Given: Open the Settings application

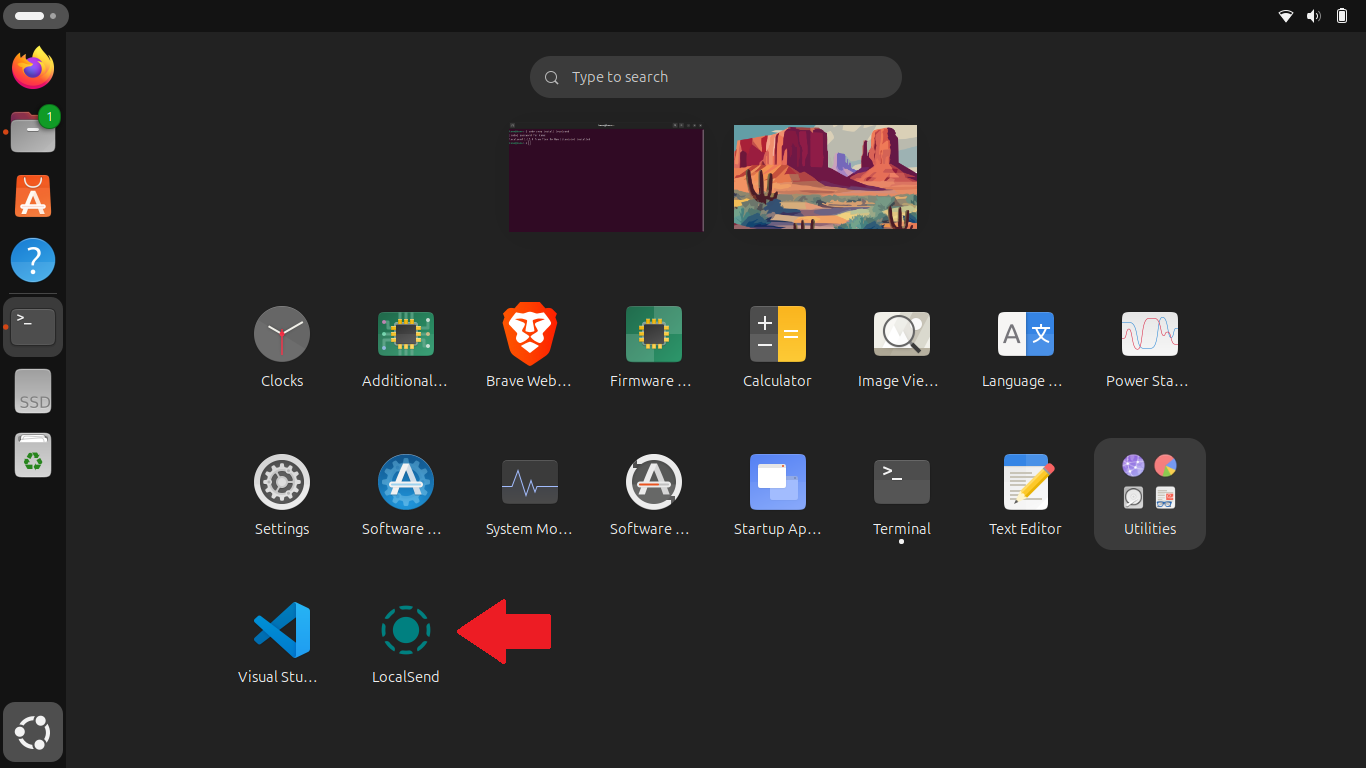Looking at the screenshot, I should pos(282,481).
